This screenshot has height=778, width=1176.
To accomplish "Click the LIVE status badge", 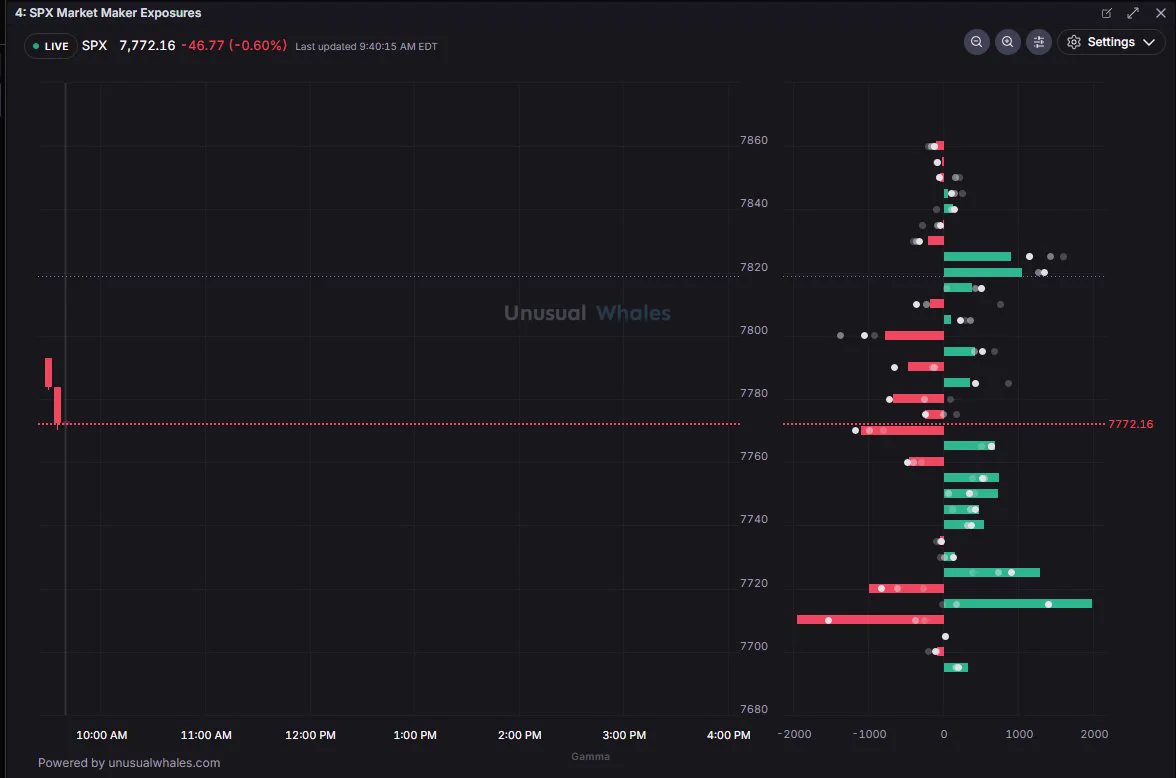I will (50, 46).
